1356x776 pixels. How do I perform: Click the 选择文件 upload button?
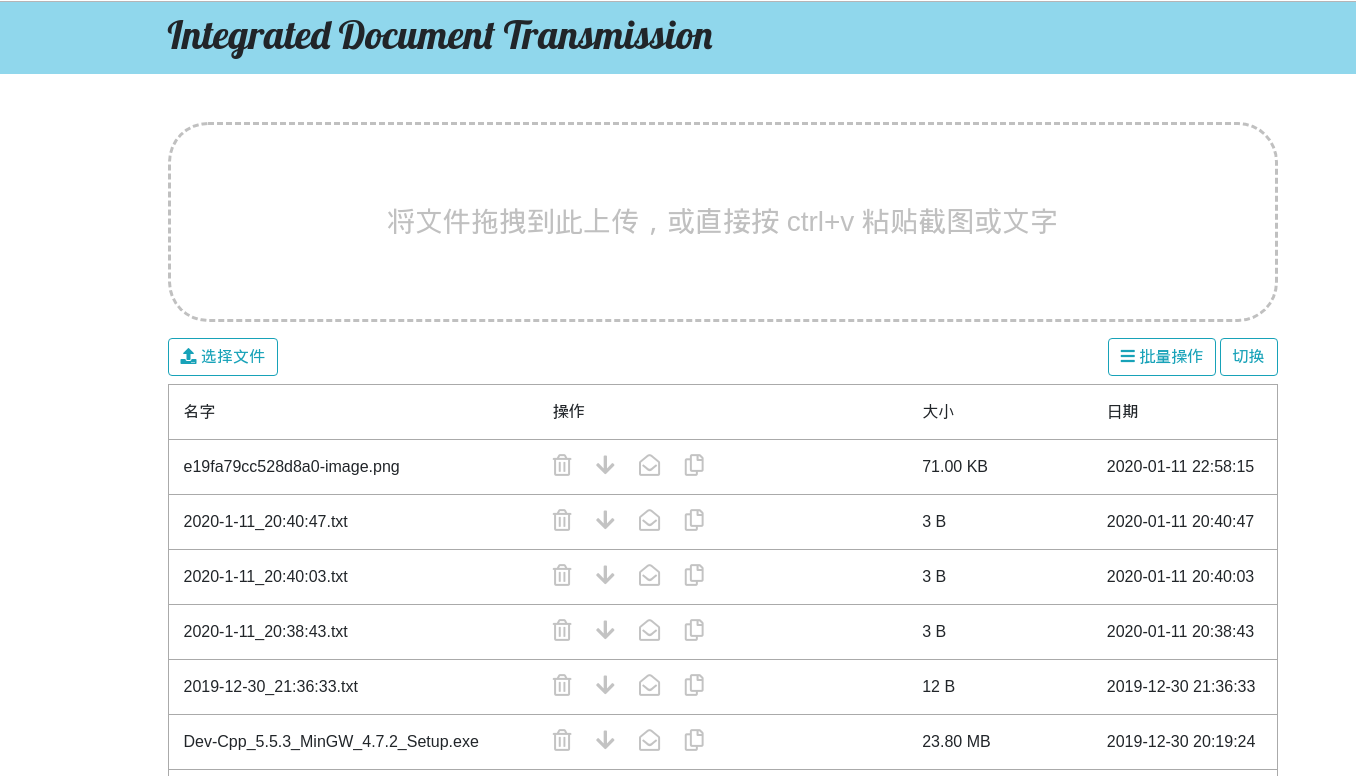coord(223,357)
